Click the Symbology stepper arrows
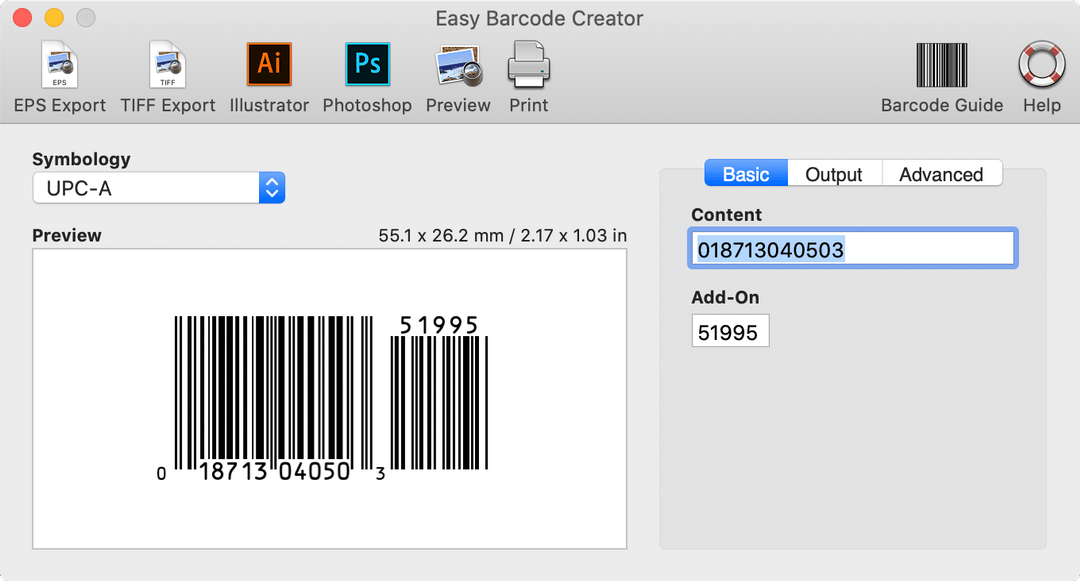1080x581 pixels. [x=271, y=187]
